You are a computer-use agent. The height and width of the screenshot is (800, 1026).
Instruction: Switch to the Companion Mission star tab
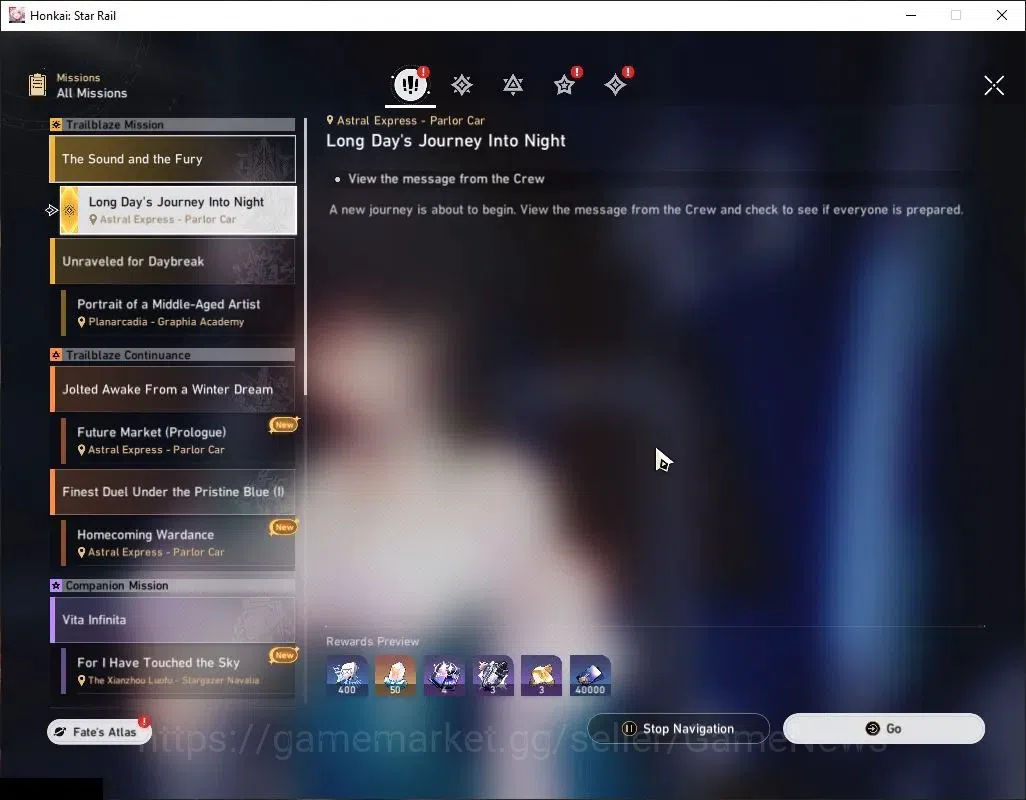pos(565,84)
